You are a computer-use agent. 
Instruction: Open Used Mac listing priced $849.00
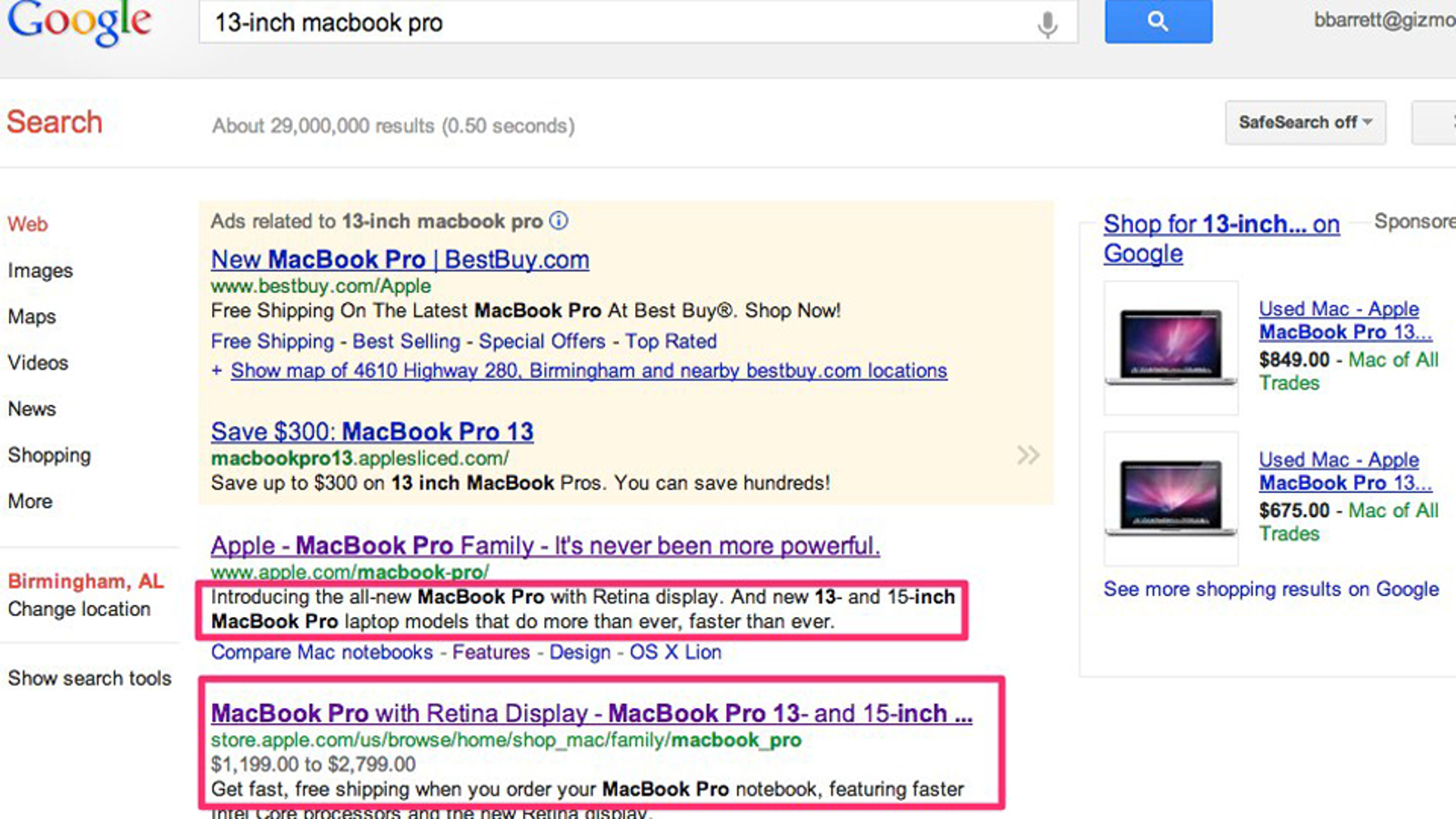tap(1345, 320)
